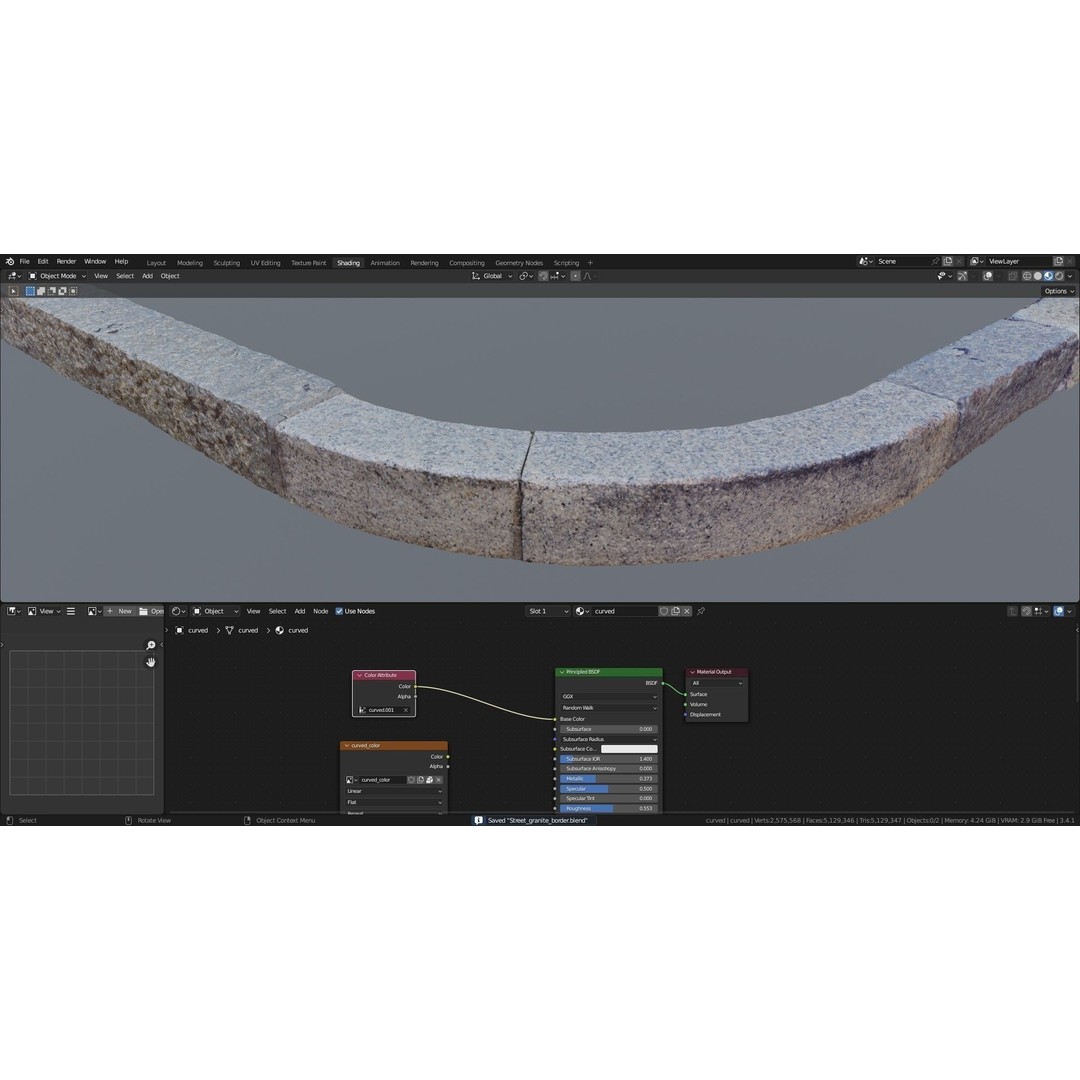Switch to the UV Editing workspace tab
Image resolution: width=1080 pixels, height=1080 pixels.
click(x=265, y=263)
